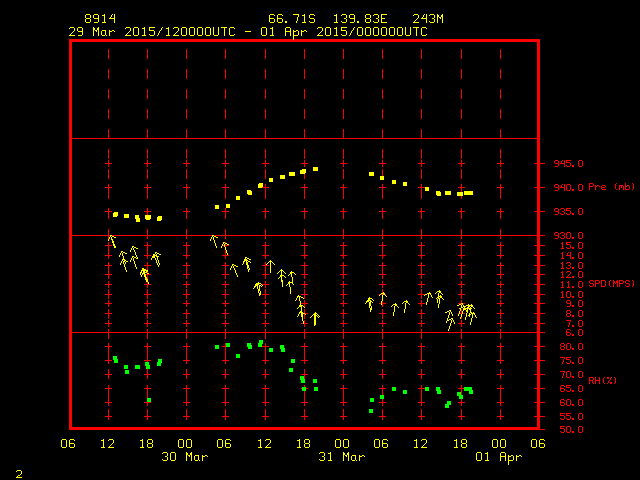Viewport: 640px width, 480px height.
Task: Click the rightmost green humidity data point
Action: click(470, 391)
